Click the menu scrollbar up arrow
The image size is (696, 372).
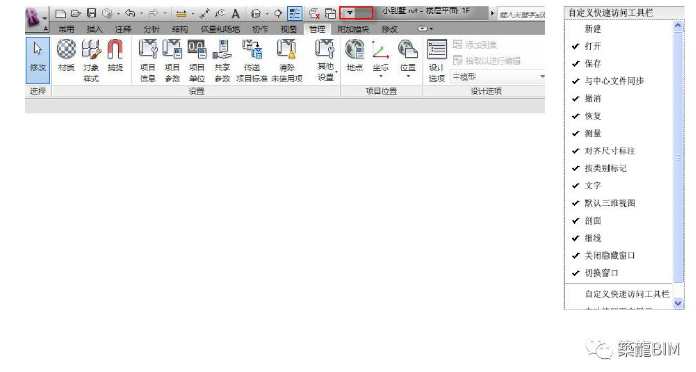click(678, 26)
